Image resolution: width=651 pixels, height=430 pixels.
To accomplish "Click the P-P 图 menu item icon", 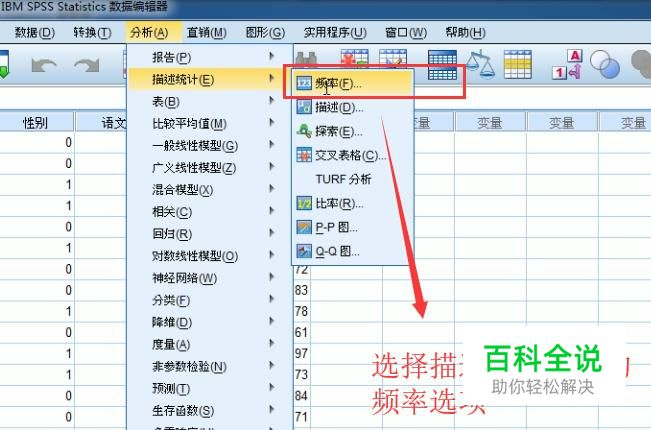I will 304,227.
